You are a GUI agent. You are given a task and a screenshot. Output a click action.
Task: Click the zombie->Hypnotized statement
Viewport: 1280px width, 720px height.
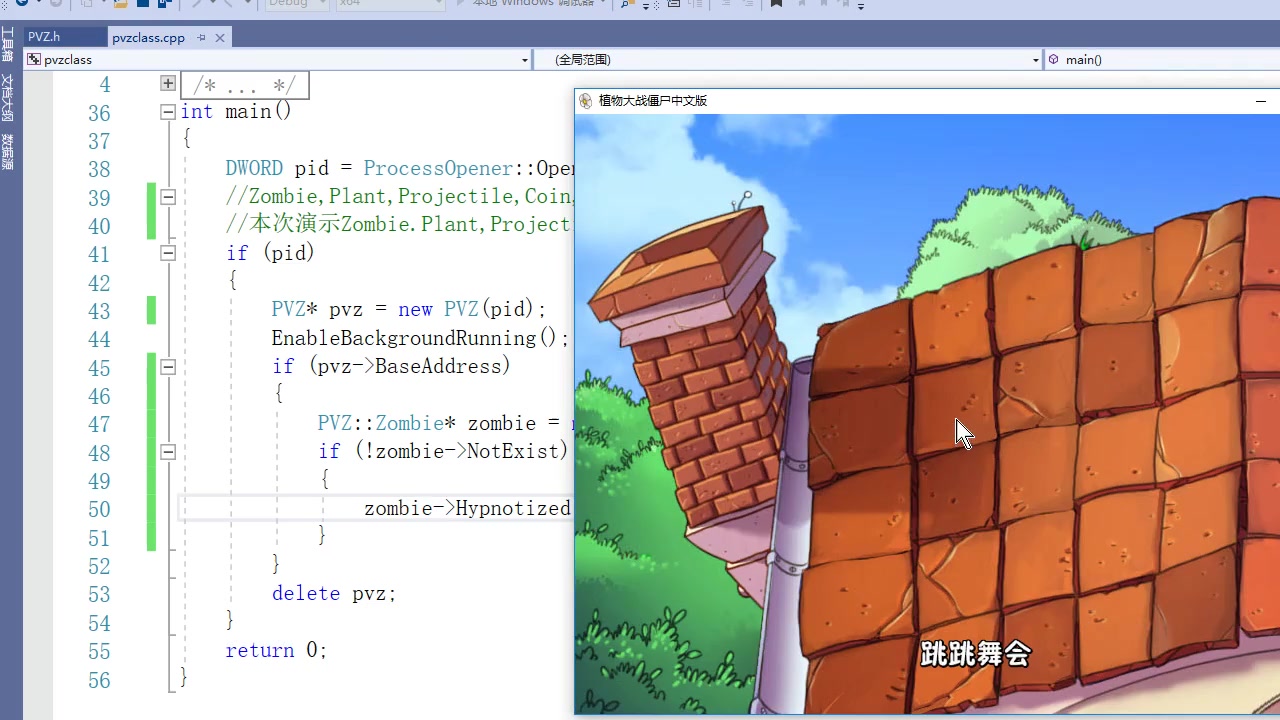point(468,508)
